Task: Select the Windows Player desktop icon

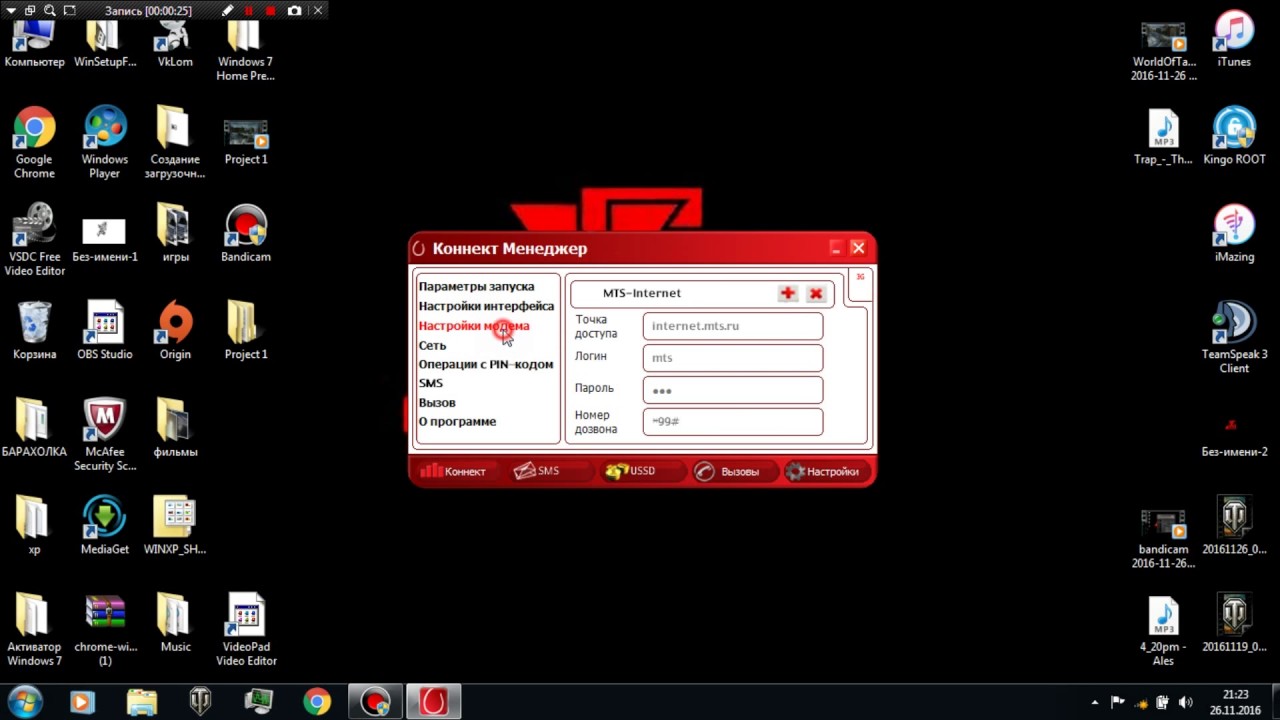Action: pos(104,143)
